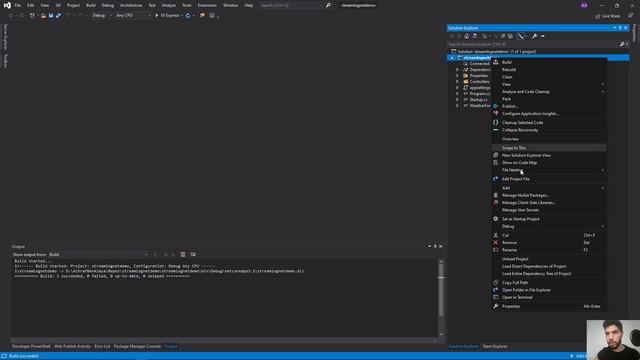Click the Copy Full Path icon
This screenshot has width=640, height=360.
496,282
